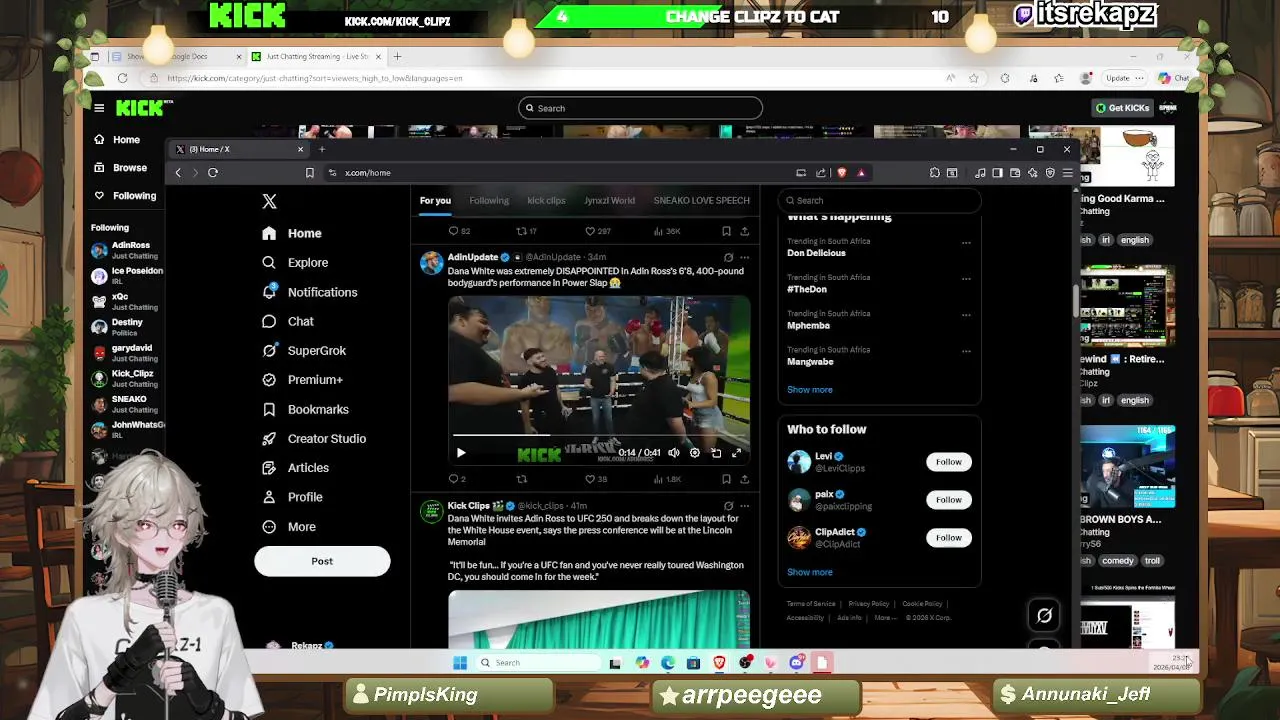Viewport: 1280px width, 720px height.
Task: Open options for Mangwabe trend
Action: (966, 351)
